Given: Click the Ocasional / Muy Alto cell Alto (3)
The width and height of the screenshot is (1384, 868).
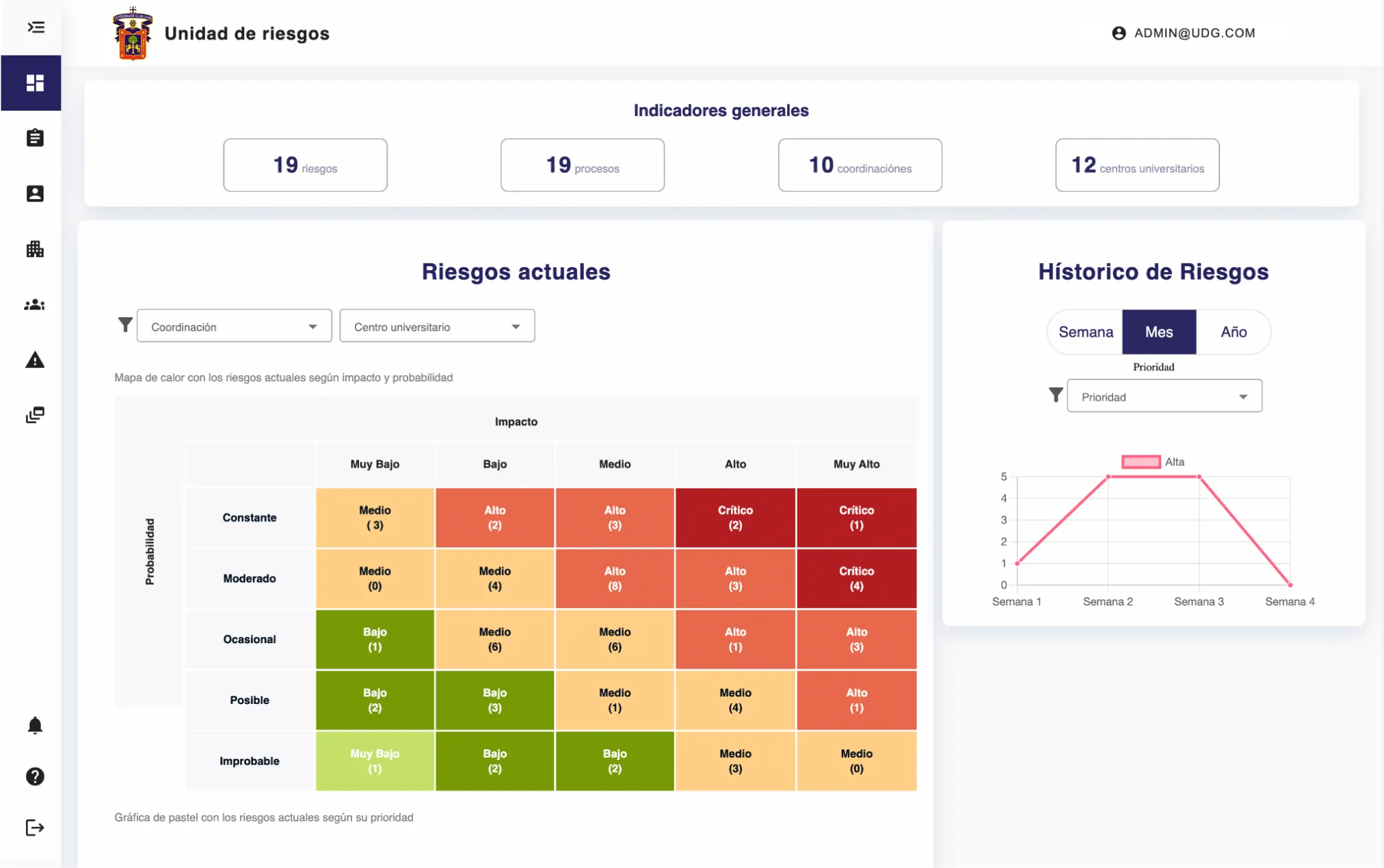Looking at the screenshot, I should tap(857, 640).
